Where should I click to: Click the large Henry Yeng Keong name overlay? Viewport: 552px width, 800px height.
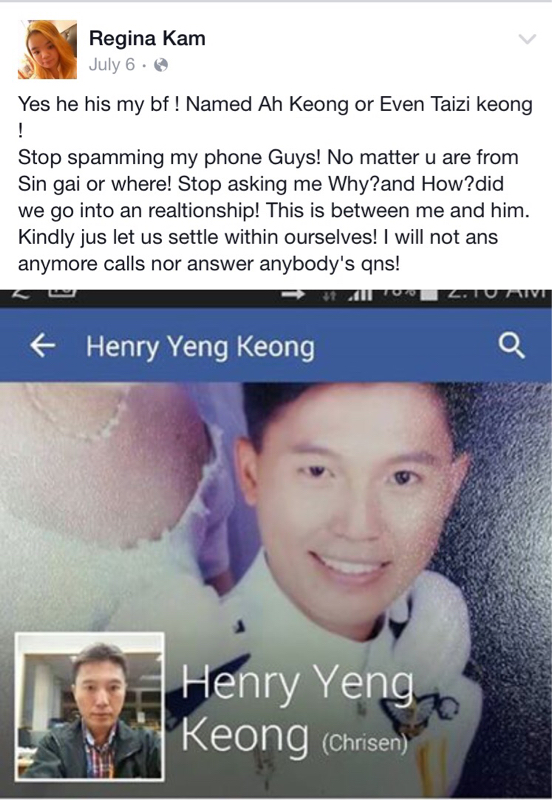point(297,708)
